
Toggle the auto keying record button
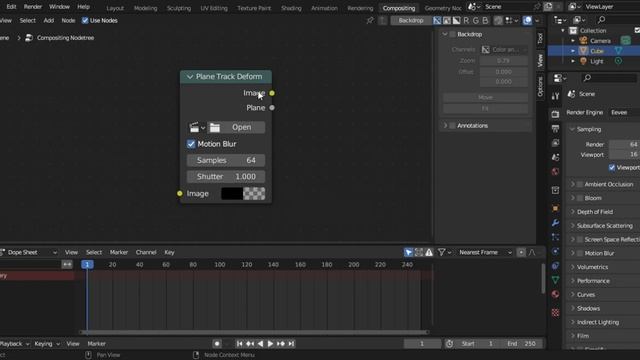(217, 344)
